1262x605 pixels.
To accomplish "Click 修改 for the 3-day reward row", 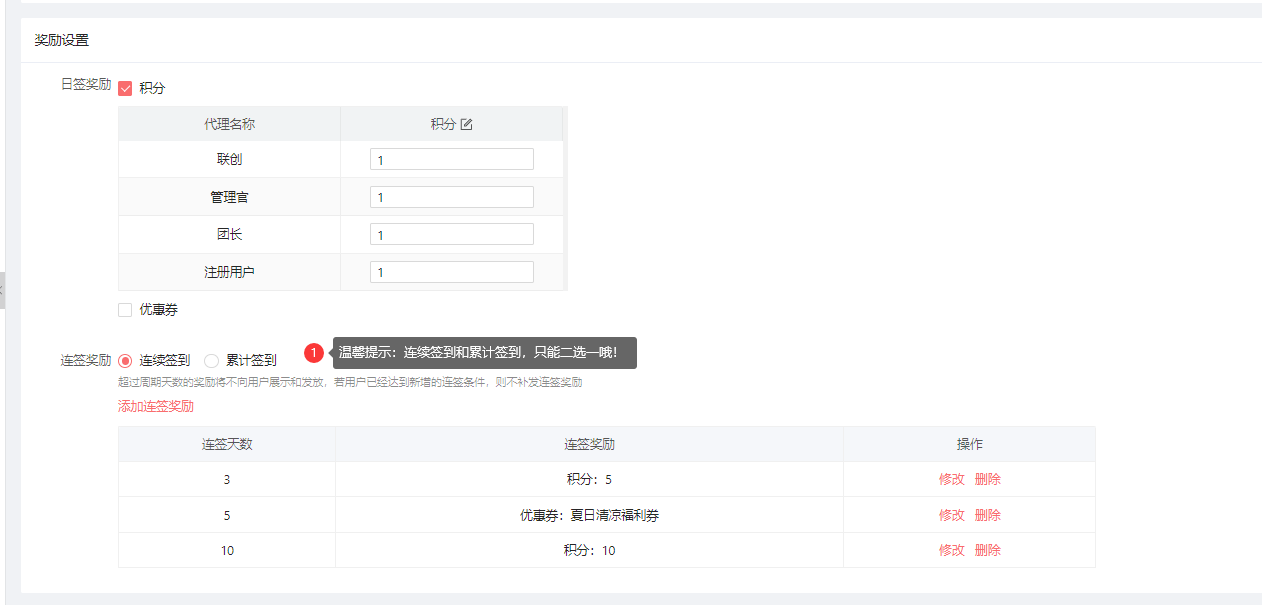I will coord(951,479).
